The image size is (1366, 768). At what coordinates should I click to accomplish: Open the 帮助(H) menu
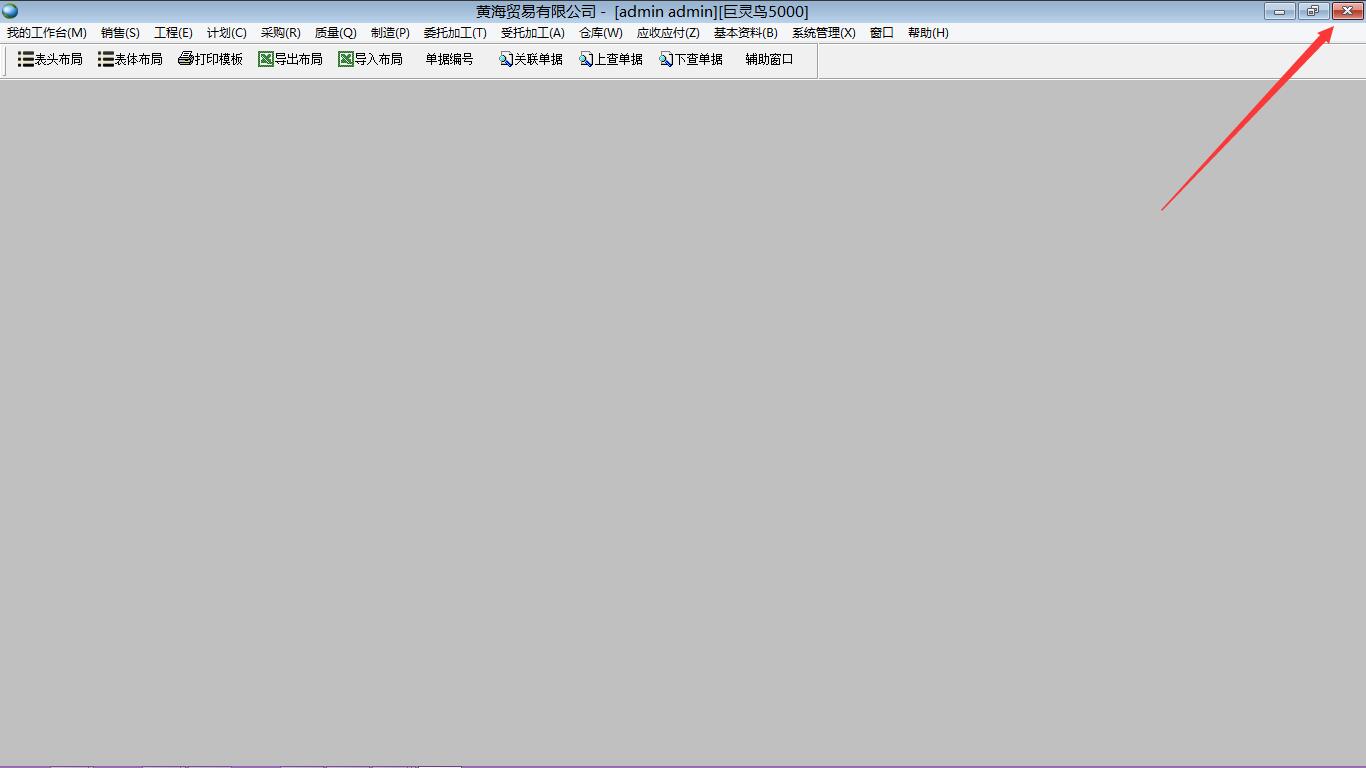click(927, 33)
